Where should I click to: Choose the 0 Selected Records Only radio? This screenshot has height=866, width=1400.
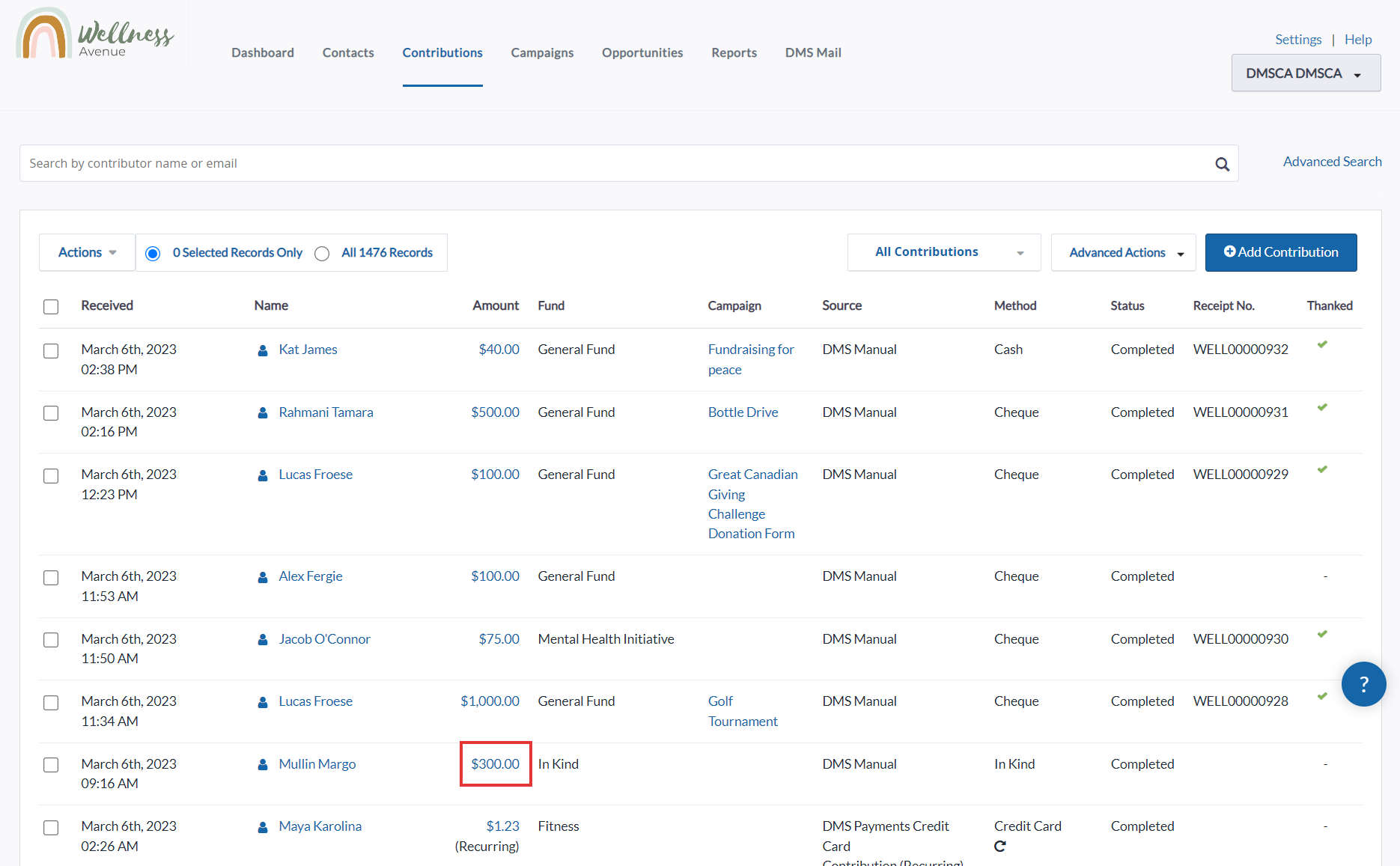click(x=153, y=254)
